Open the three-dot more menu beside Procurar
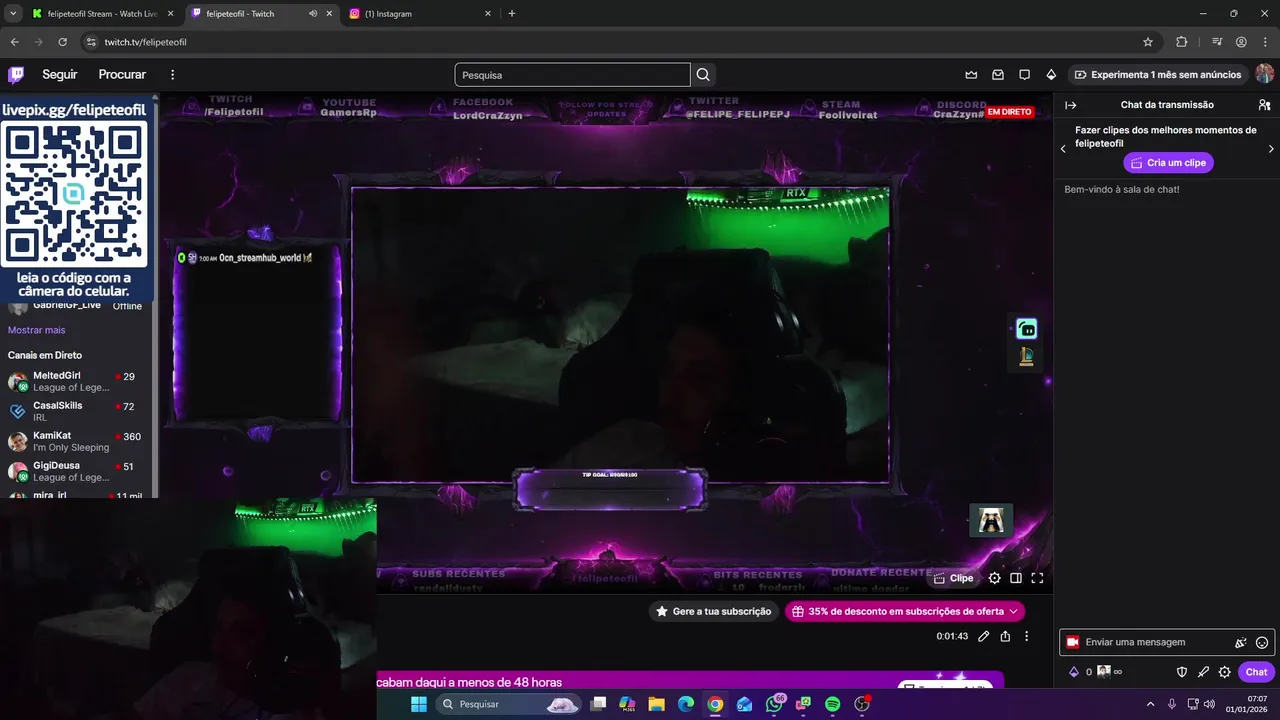The width and height of the screenshot is (1280, 720). point(172,75)
